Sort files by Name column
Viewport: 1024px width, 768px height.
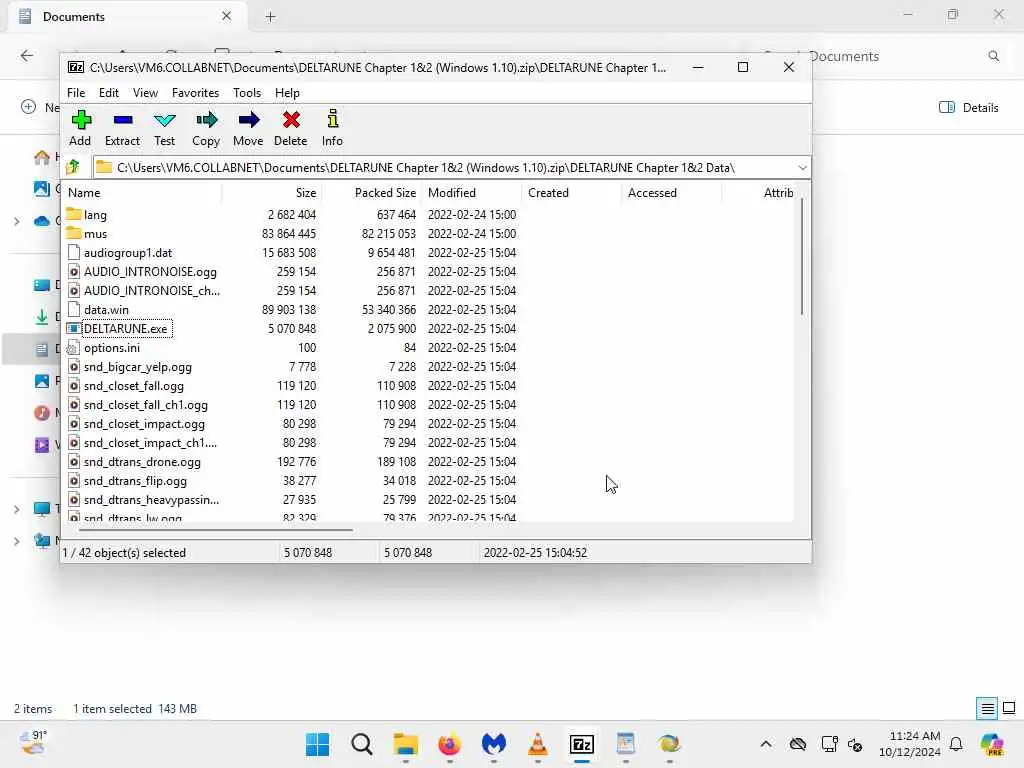click(142, 193)
